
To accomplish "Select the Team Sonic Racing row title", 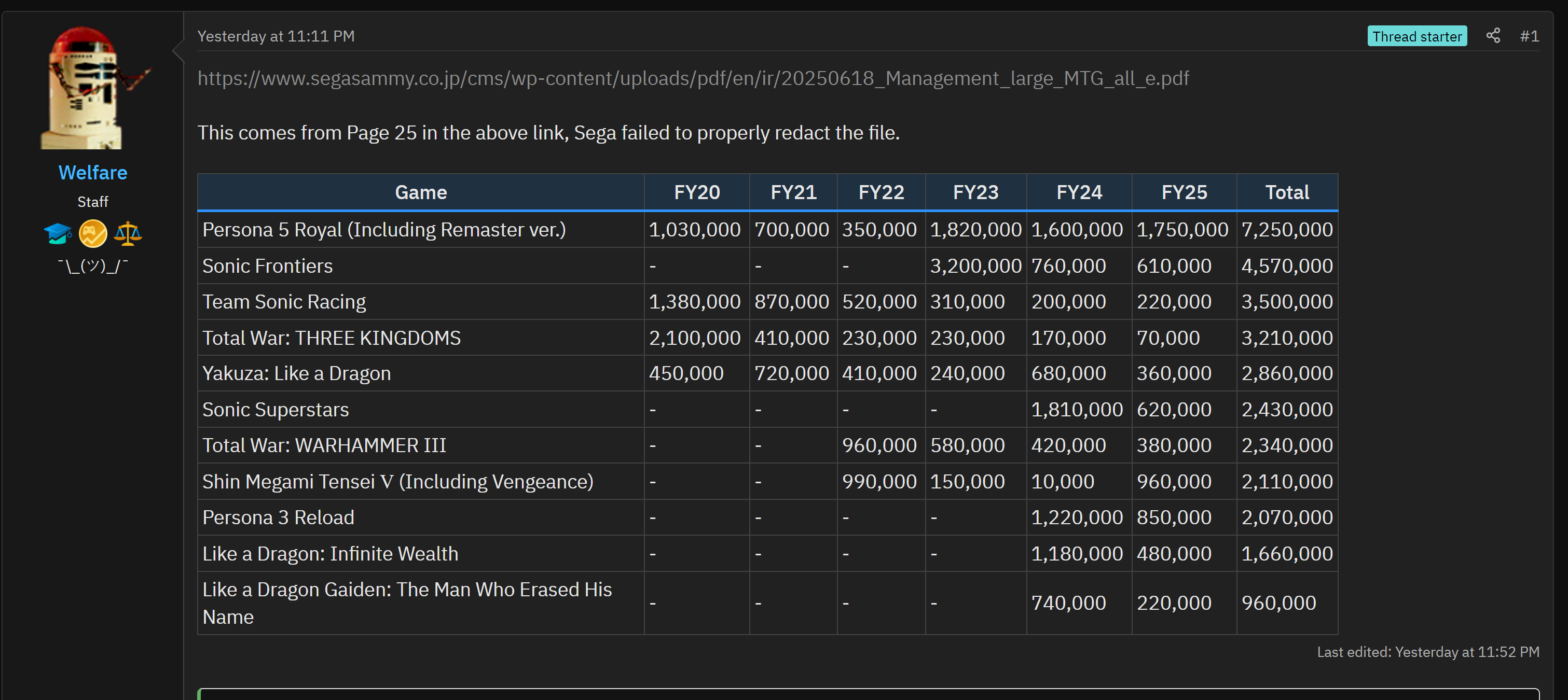I will pos(284,302).
